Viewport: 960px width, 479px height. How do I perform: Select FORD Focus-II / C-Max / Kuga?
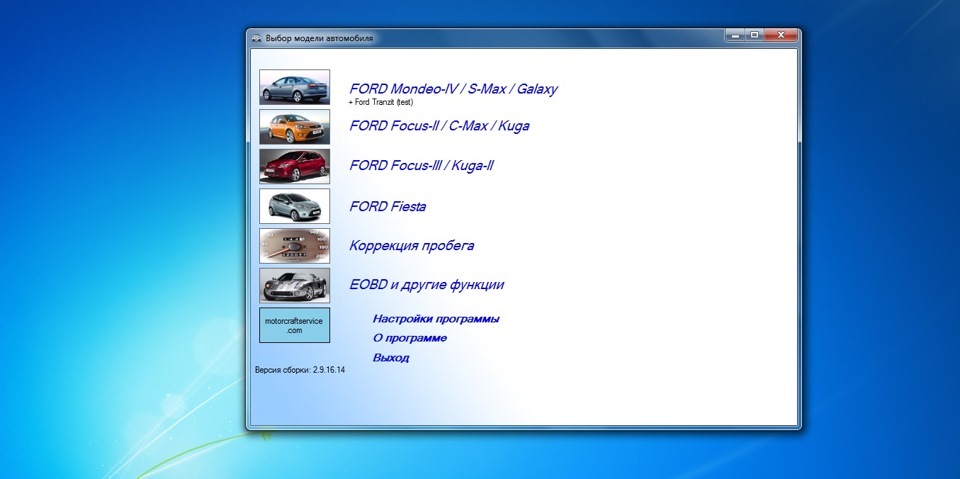[x=439, y=126]
